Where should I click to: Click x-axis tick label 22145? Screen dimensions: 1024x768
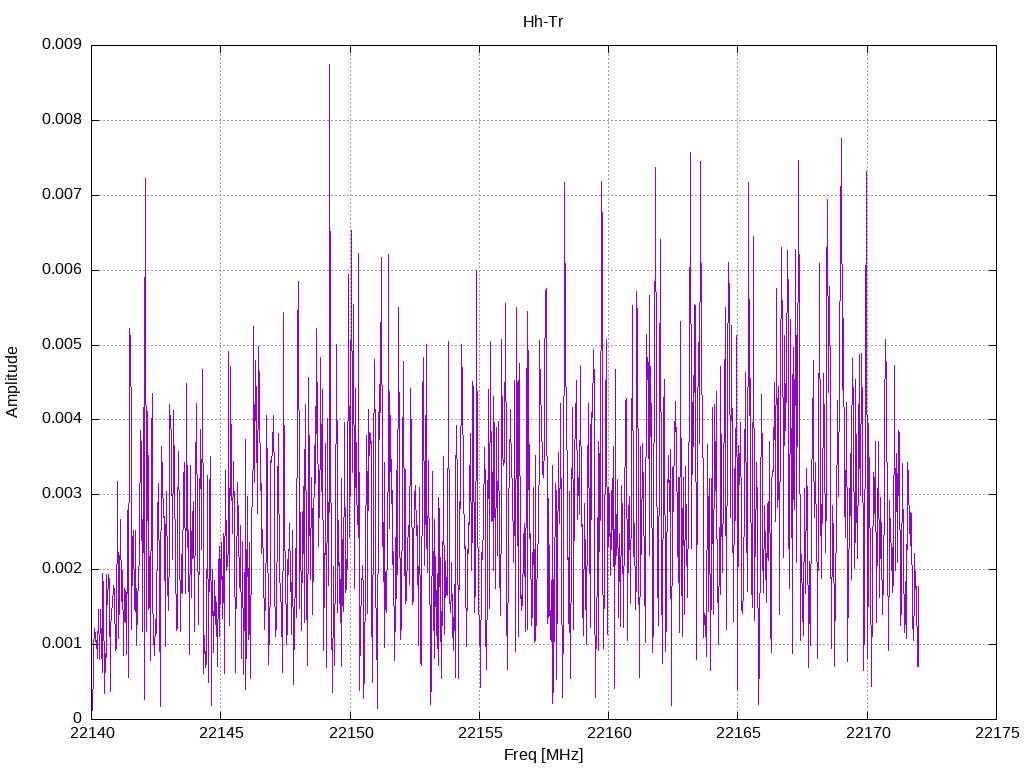[221, 733]
